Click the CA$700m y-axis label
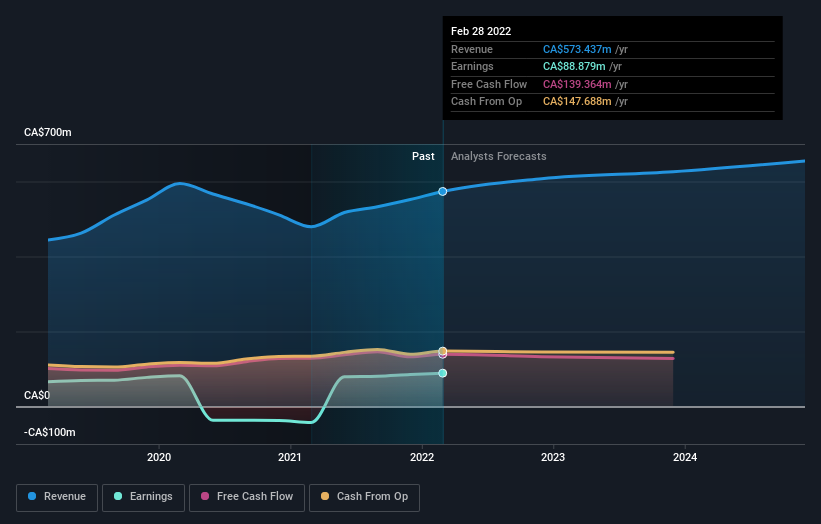Viewport: 821px width, 524px height. pos(48,132)
